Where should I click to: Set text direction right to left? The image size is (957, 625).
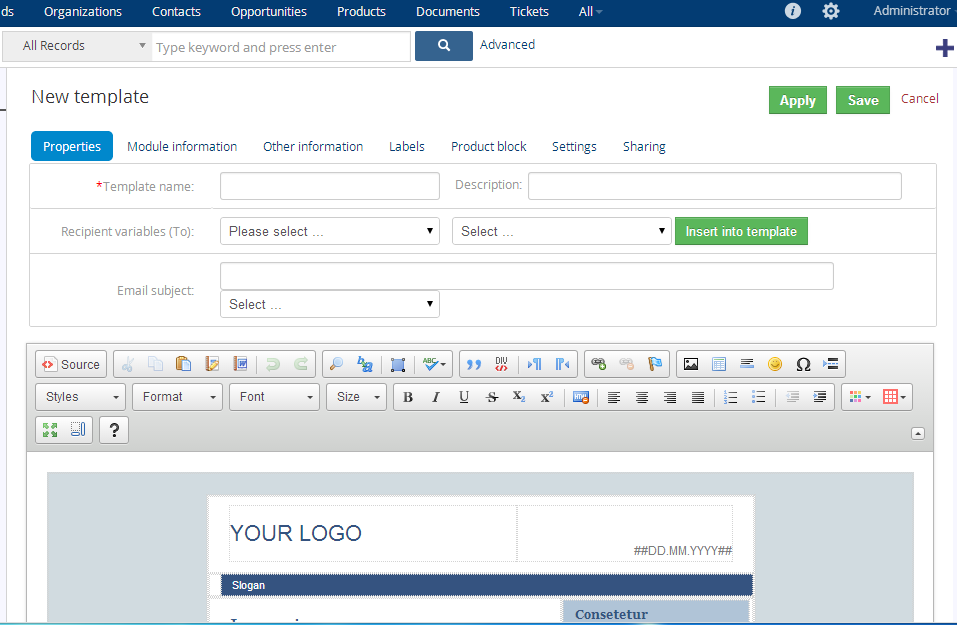(562, 364)
